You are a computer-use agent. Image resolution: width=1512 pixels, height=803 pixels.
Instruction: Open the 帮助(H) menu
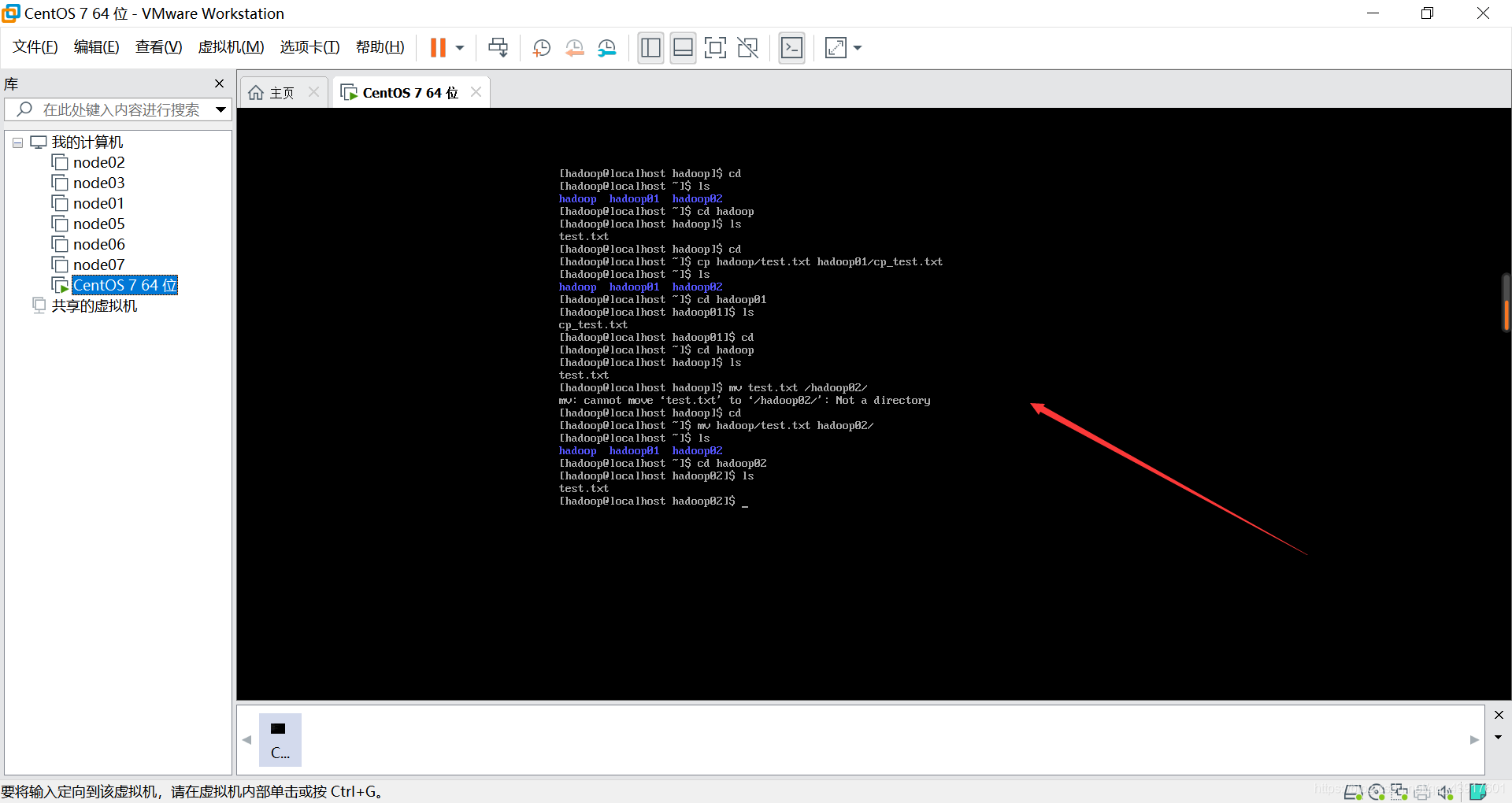click(380, 47)
